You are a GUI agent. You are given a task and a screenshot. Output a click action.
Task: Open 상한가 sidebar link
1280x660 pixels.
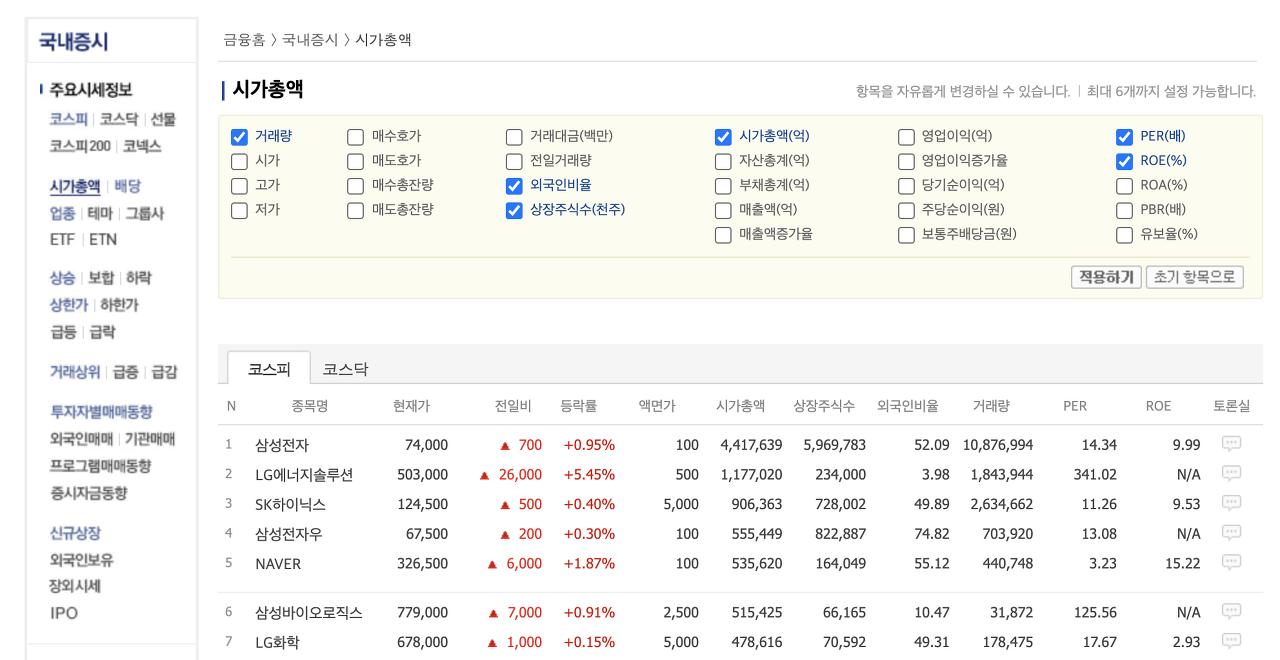pyautogui.click(x=69, y=305)
